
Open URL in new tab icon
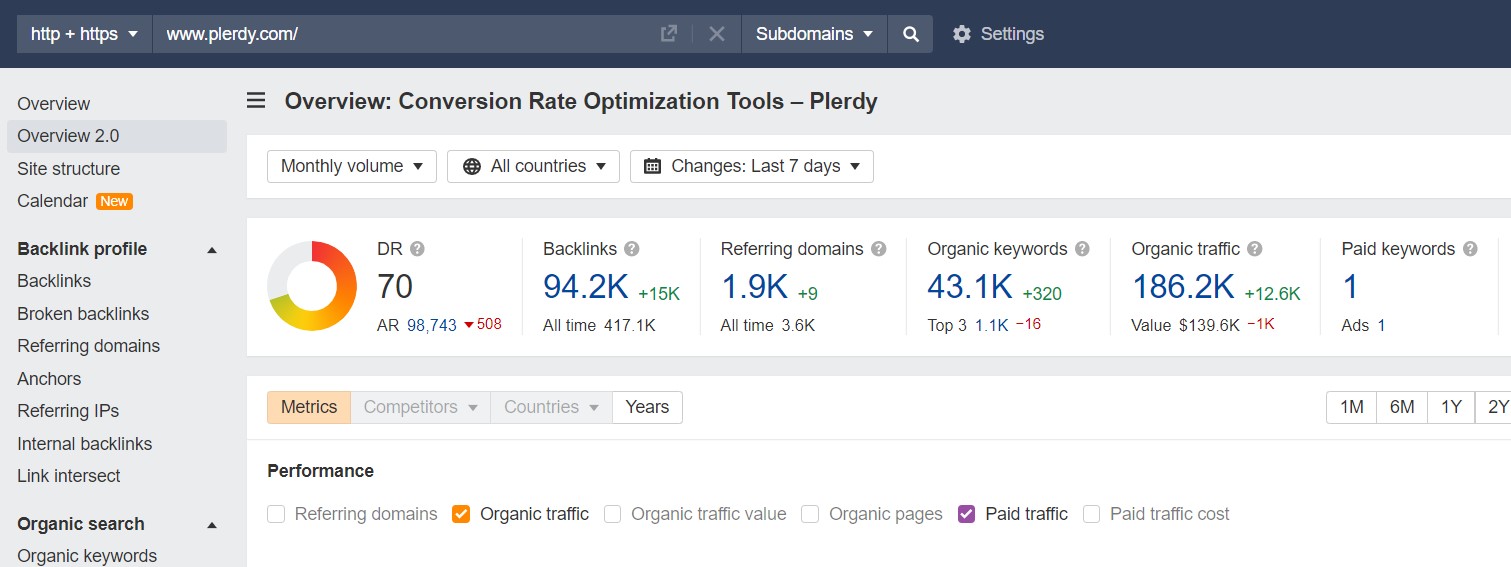669,34
